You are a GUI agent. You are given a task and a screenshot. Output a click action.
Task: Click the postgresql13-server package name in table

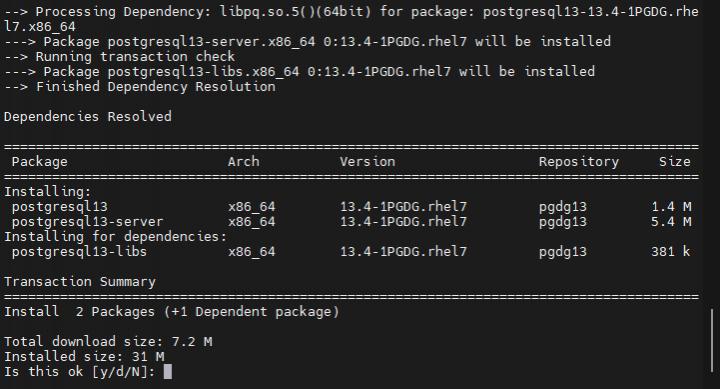point(87,222)
